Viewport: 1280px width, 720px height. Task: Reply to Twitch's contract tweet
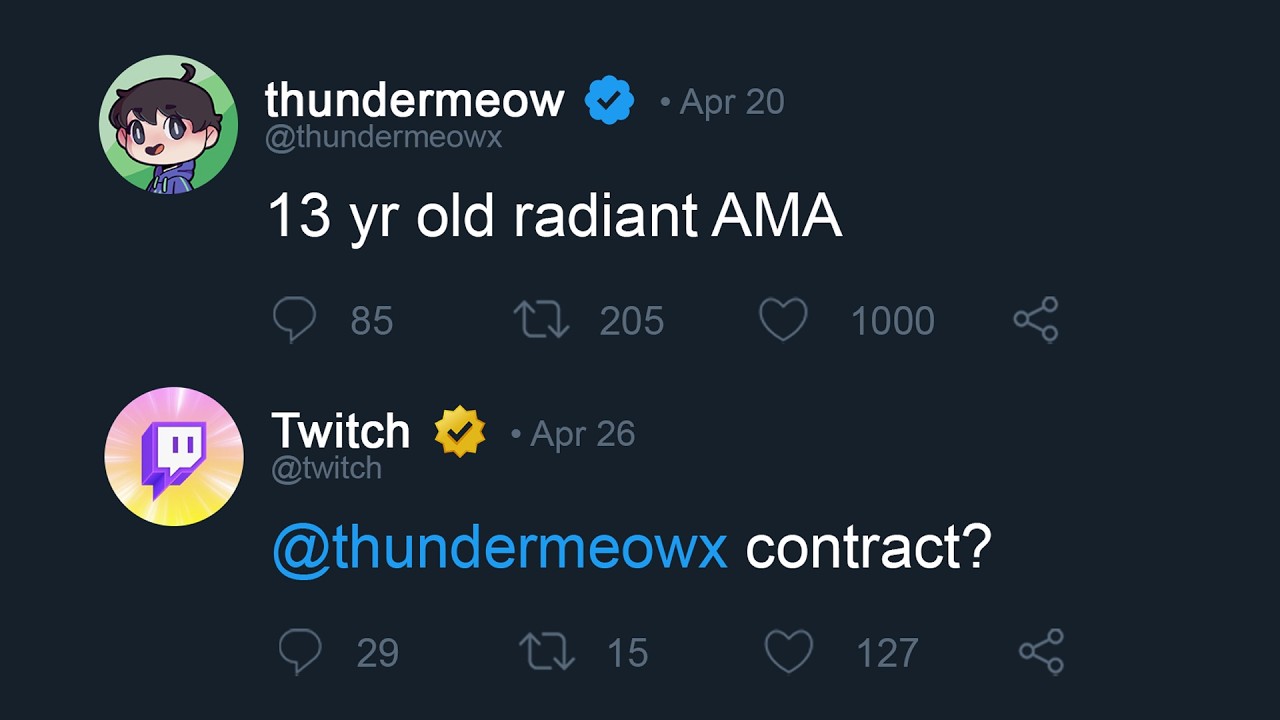coord(300,652)
